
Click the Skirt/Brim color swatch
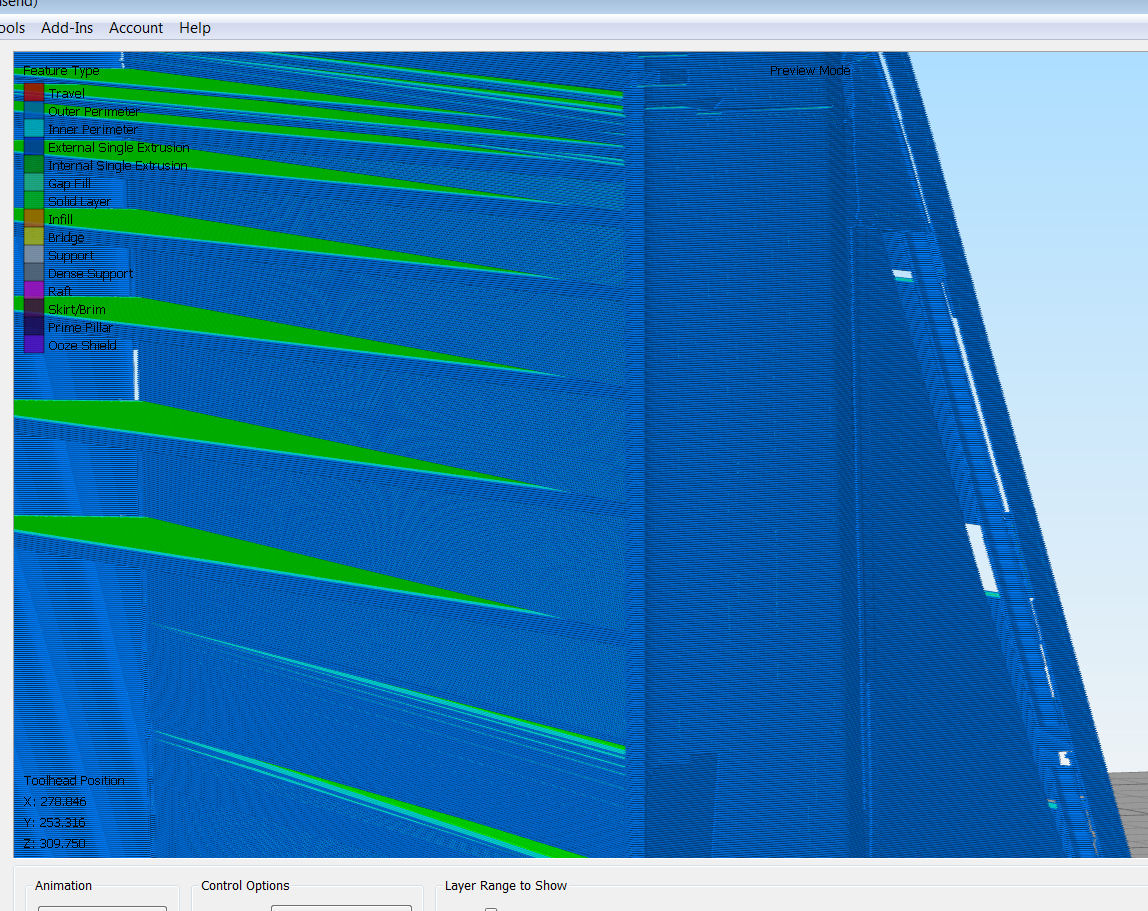(34, 308)
